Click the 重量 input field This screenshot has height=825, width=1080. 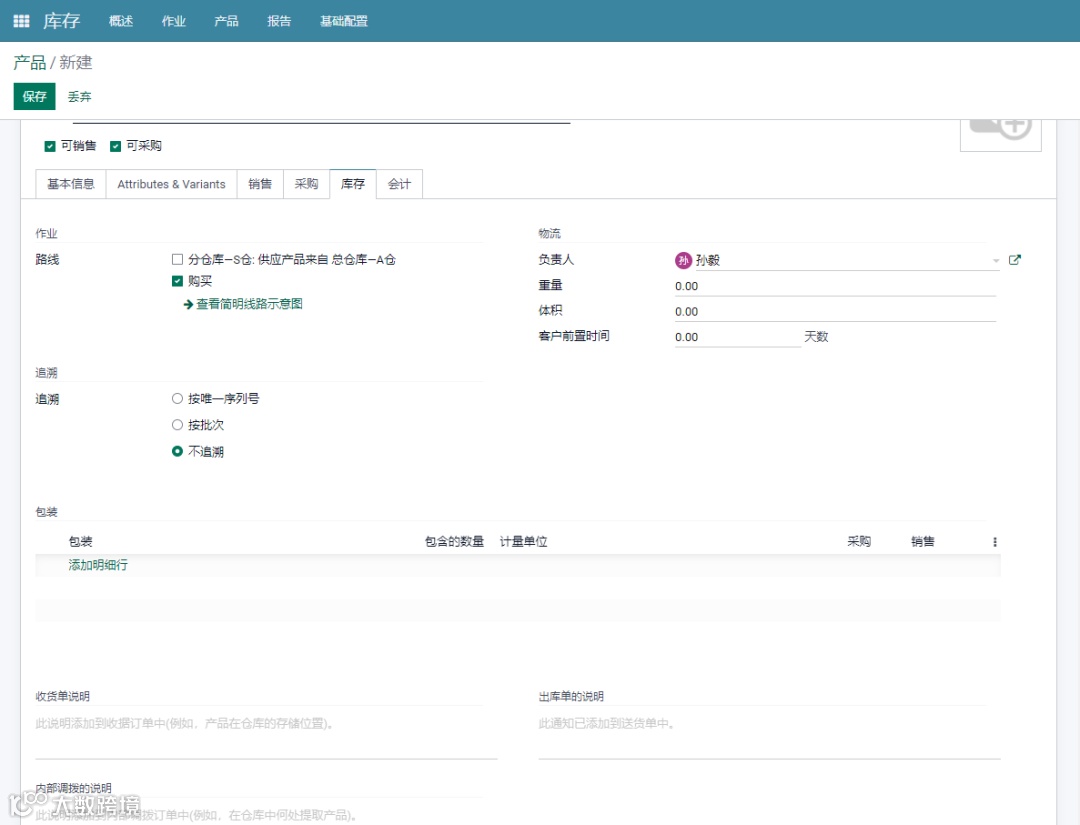(835, 286)
